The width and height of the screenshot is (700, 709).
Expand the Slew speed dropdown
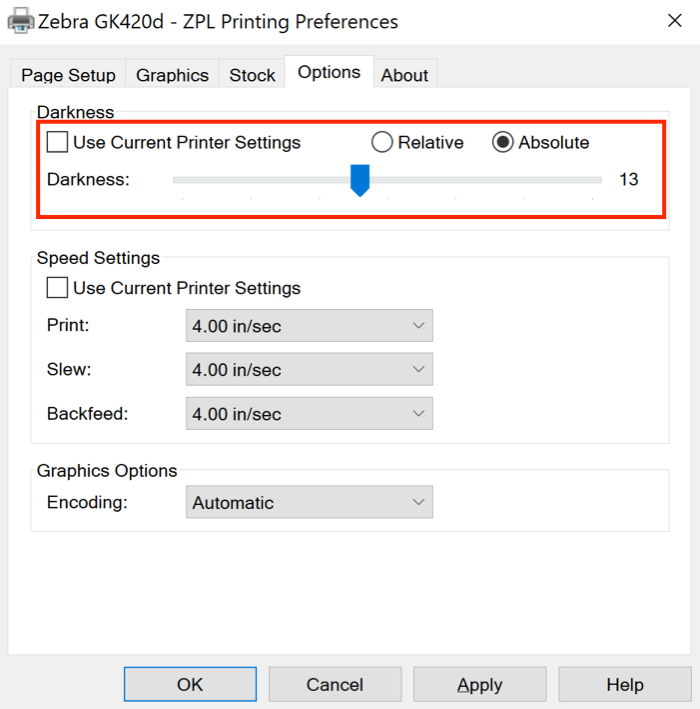click(x=309, y=370)
